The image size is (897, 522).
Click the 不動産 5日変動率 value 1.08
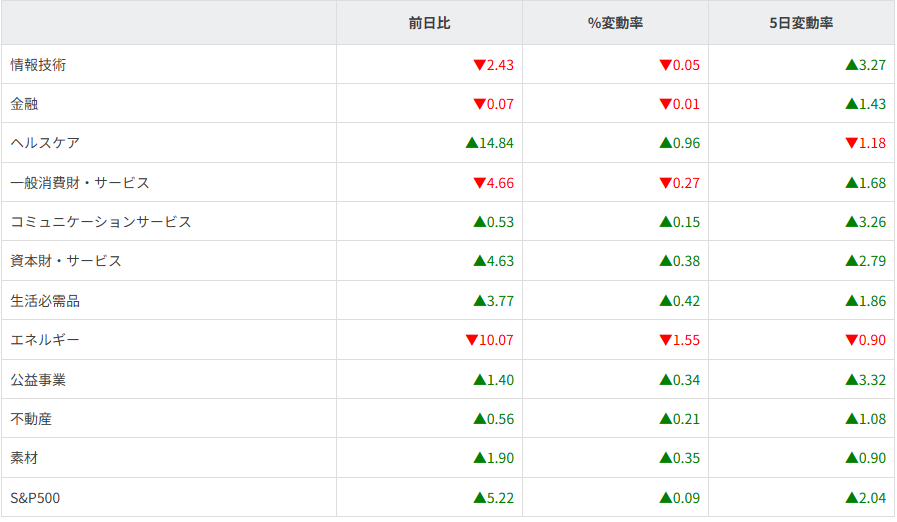[872, 419]
